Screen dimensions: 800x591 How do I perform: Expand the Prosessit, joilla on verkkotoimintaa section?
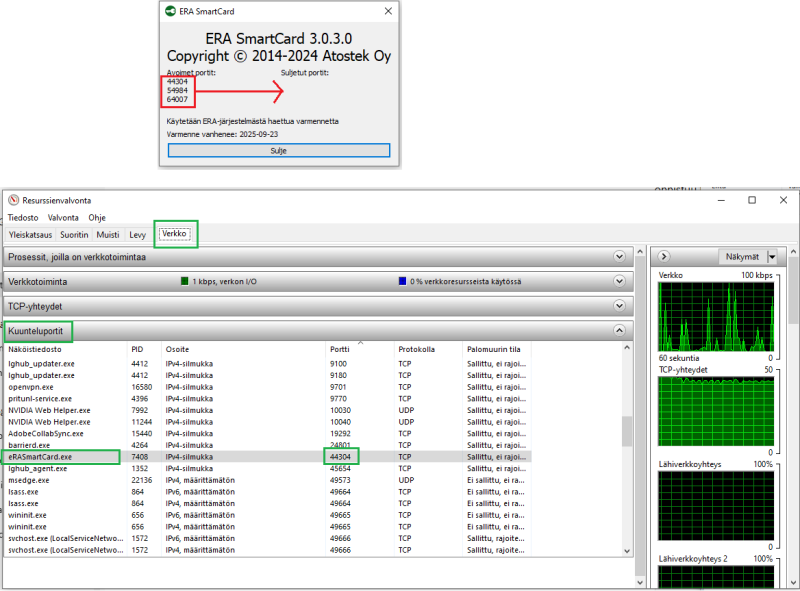619,257
